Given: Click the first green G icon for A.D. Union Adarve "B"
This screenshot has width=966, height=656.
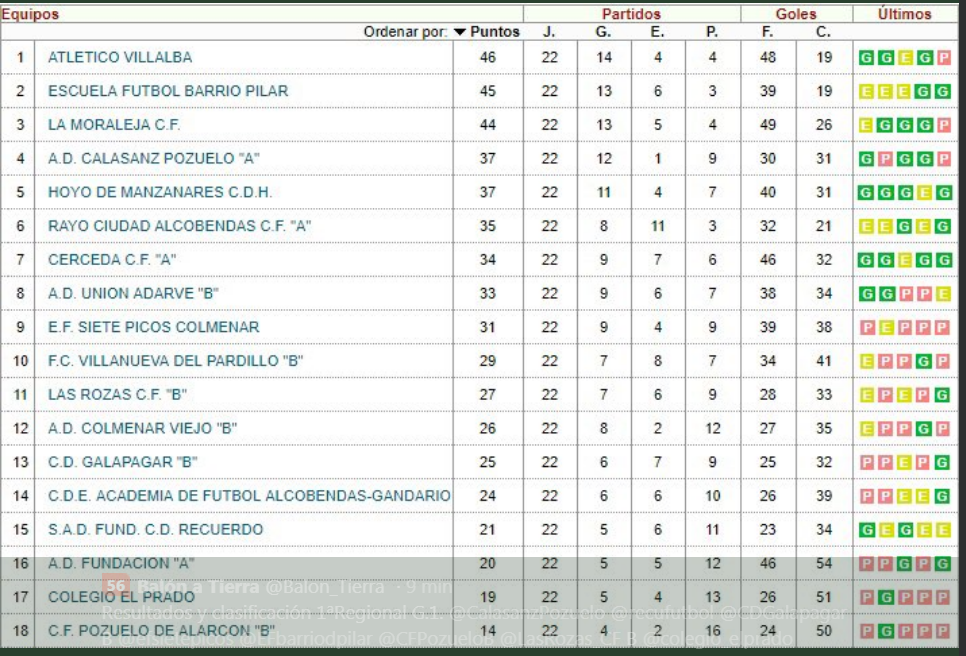Looking at the screenshot, I should click(866, 294).
